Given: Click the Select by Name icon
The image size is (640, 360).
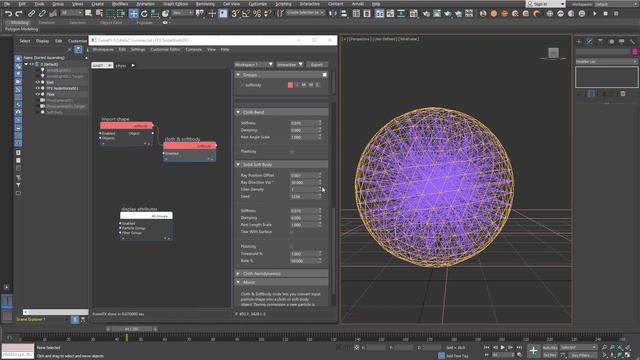Looking at the screenshot, I should click(x=99, y=13).
